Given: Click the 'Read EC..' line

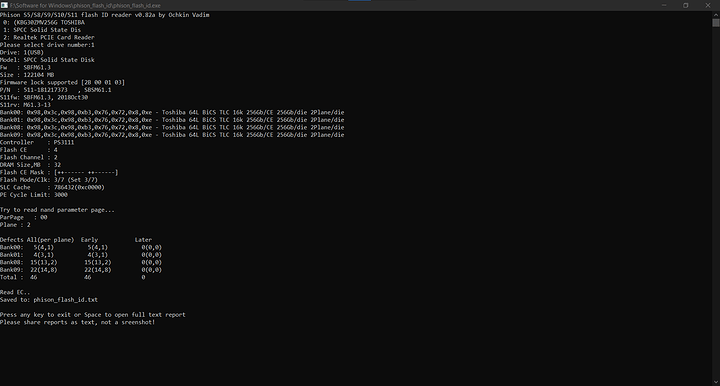Looking at the screenshot, I should point(15,292).
